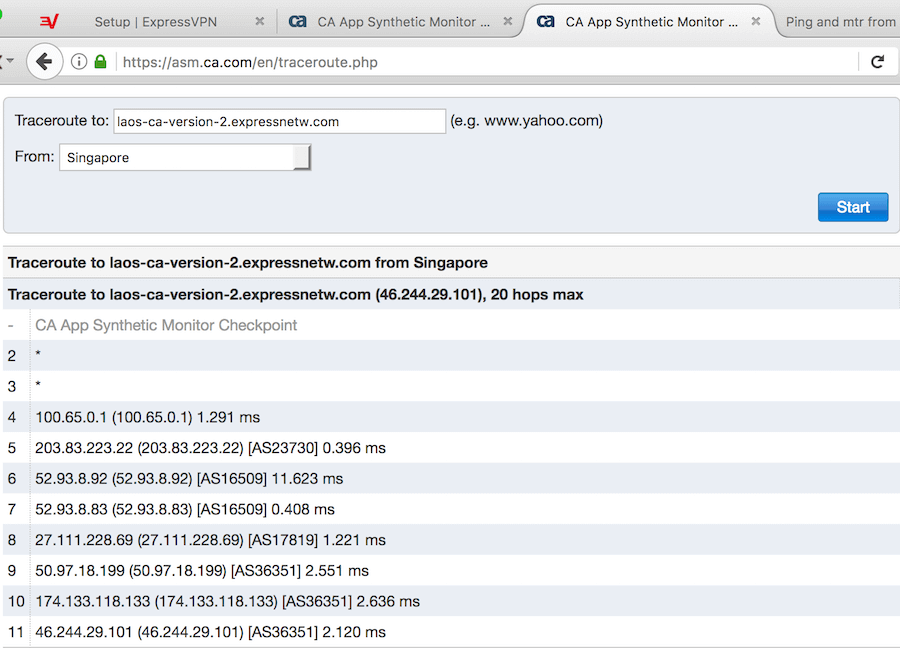Viewport: 900px width, 648px height.
Task: Close the first CA App Synthetic Monitor tab
Action: click(507, 21)
